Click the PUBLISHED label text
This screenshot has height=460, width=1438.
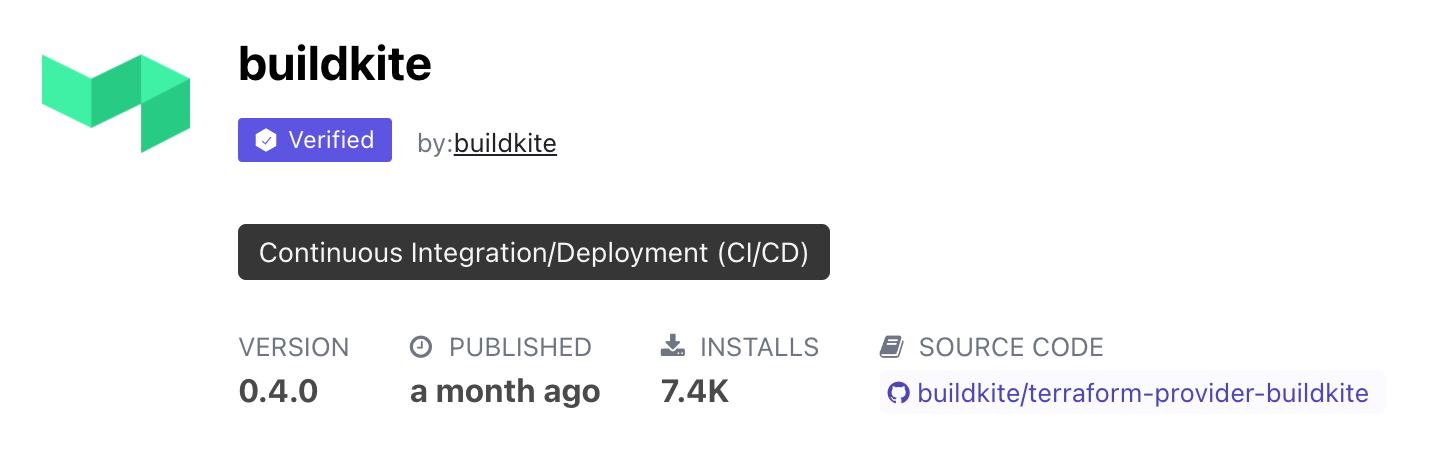[x=520, y=347]
